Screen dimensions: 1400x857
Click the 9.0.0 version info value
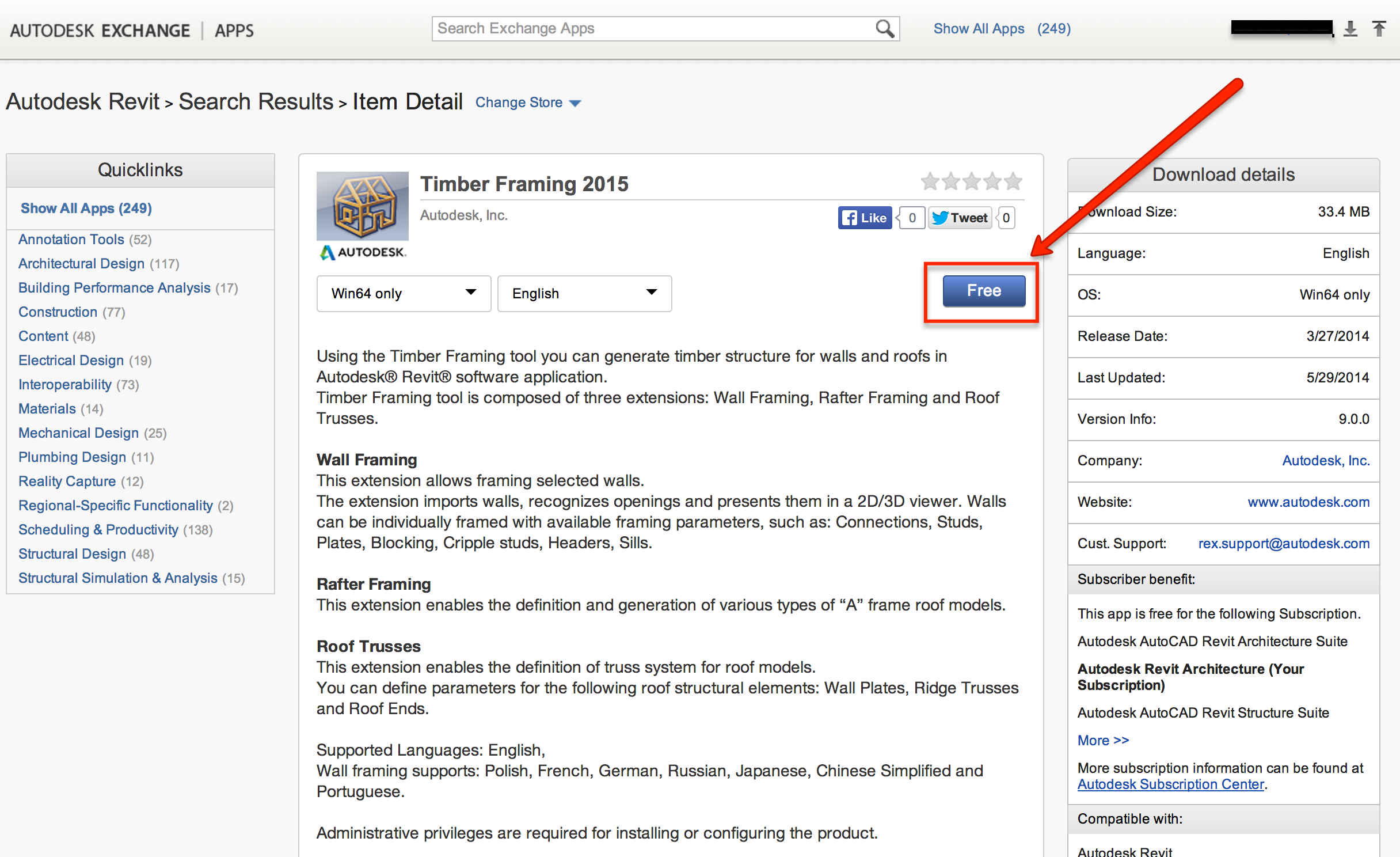point(1354,419)
